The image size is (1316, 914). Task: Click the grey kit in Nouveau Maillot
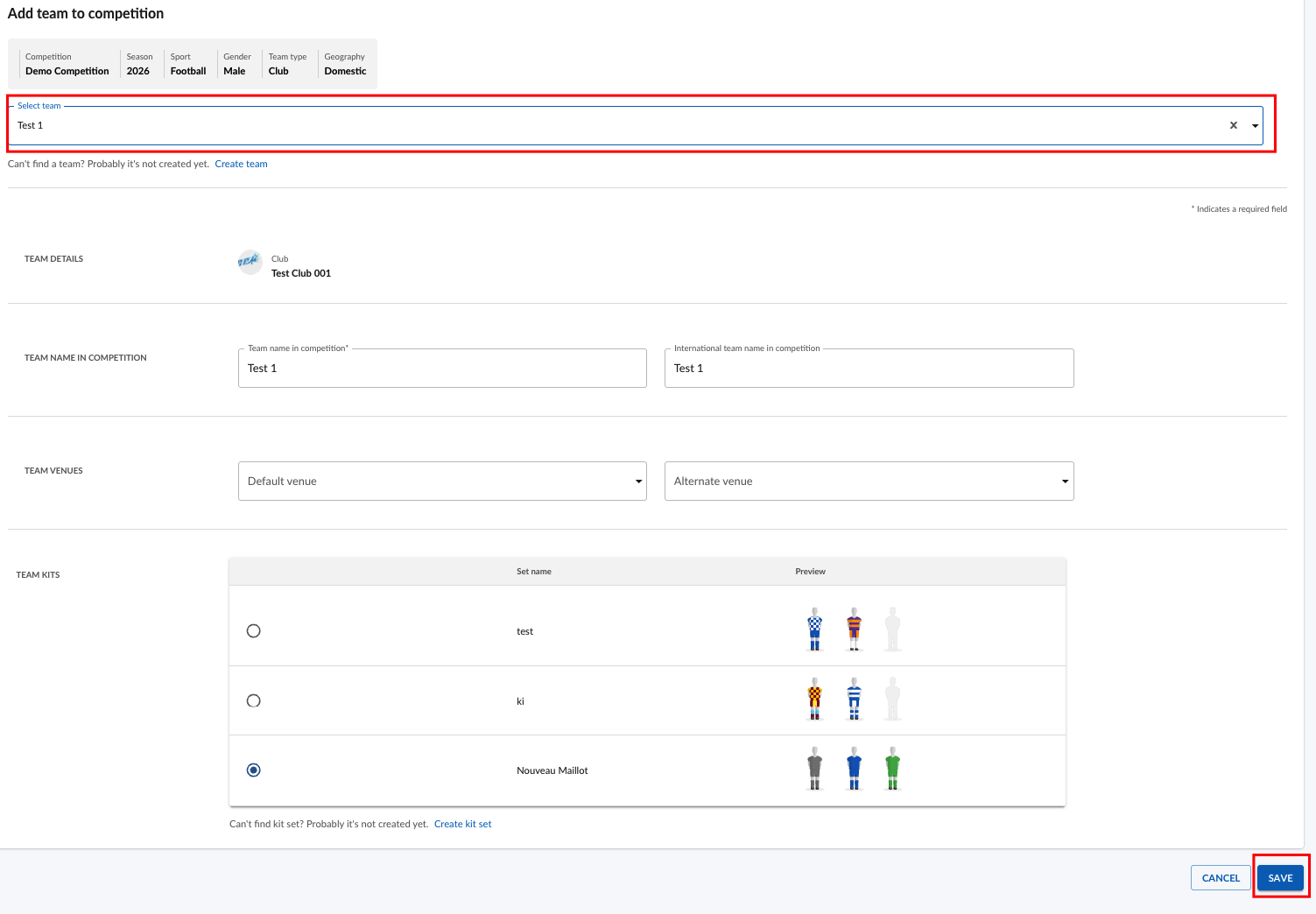(815, 769)
